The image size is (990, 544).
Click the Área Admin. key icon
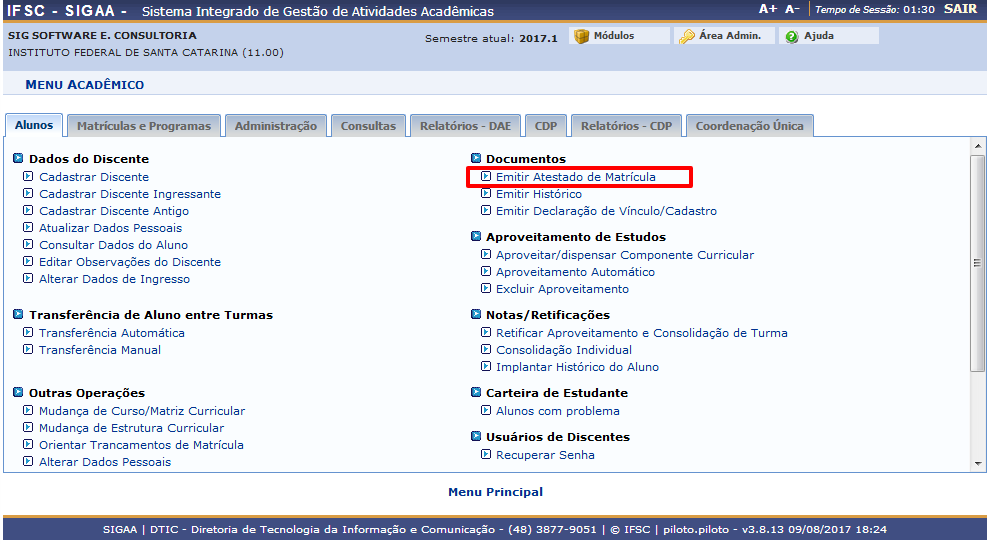(687, 36)
